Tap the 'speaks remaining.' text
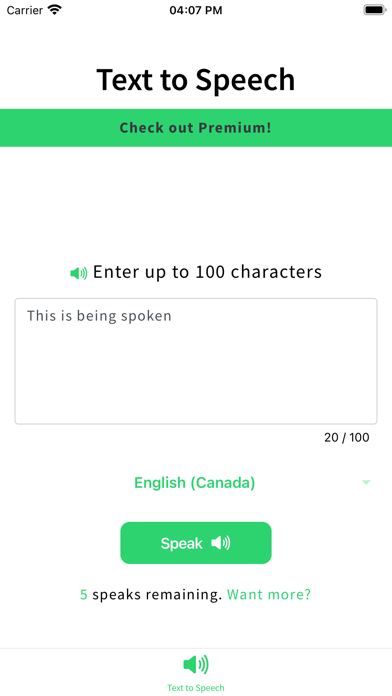Image resolution: width=392 pixels, height=696 pixels. (157, 594)
